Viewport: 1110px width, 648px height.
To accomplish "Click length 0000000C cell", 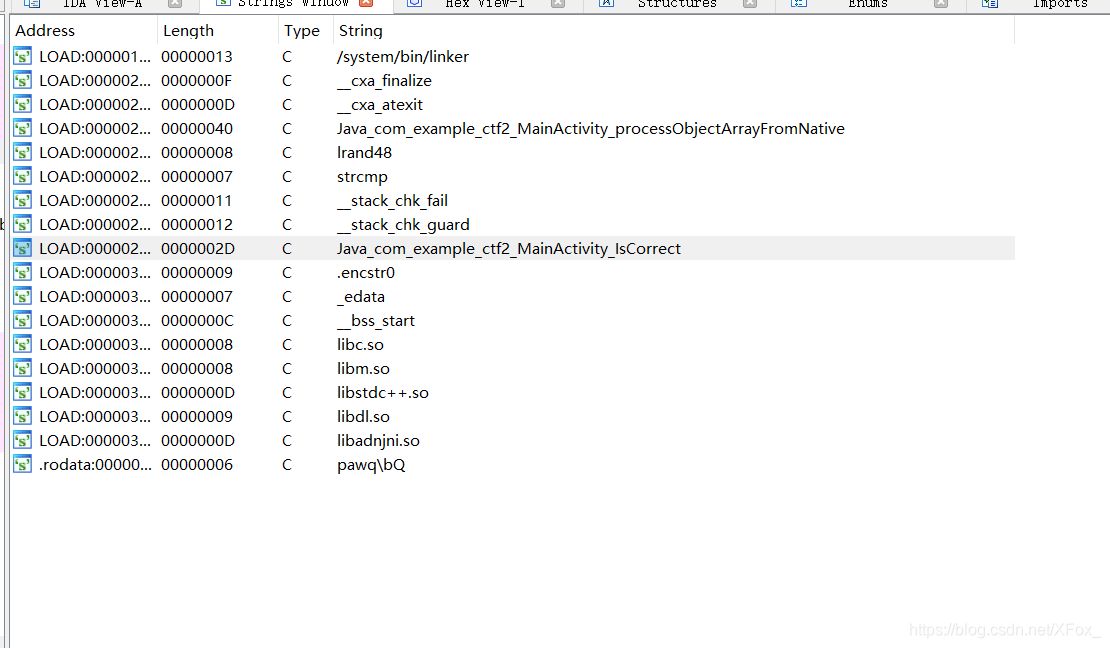I will [x=197, y=321].
